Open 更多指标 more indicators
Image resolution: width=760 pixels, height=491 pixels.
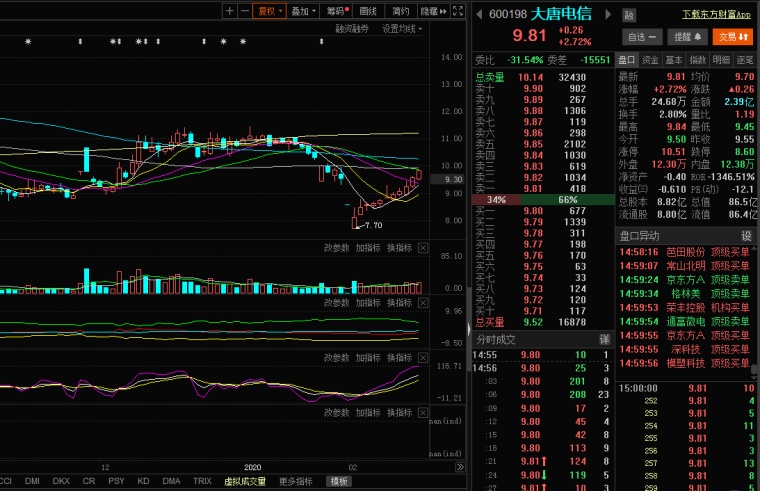296,481
